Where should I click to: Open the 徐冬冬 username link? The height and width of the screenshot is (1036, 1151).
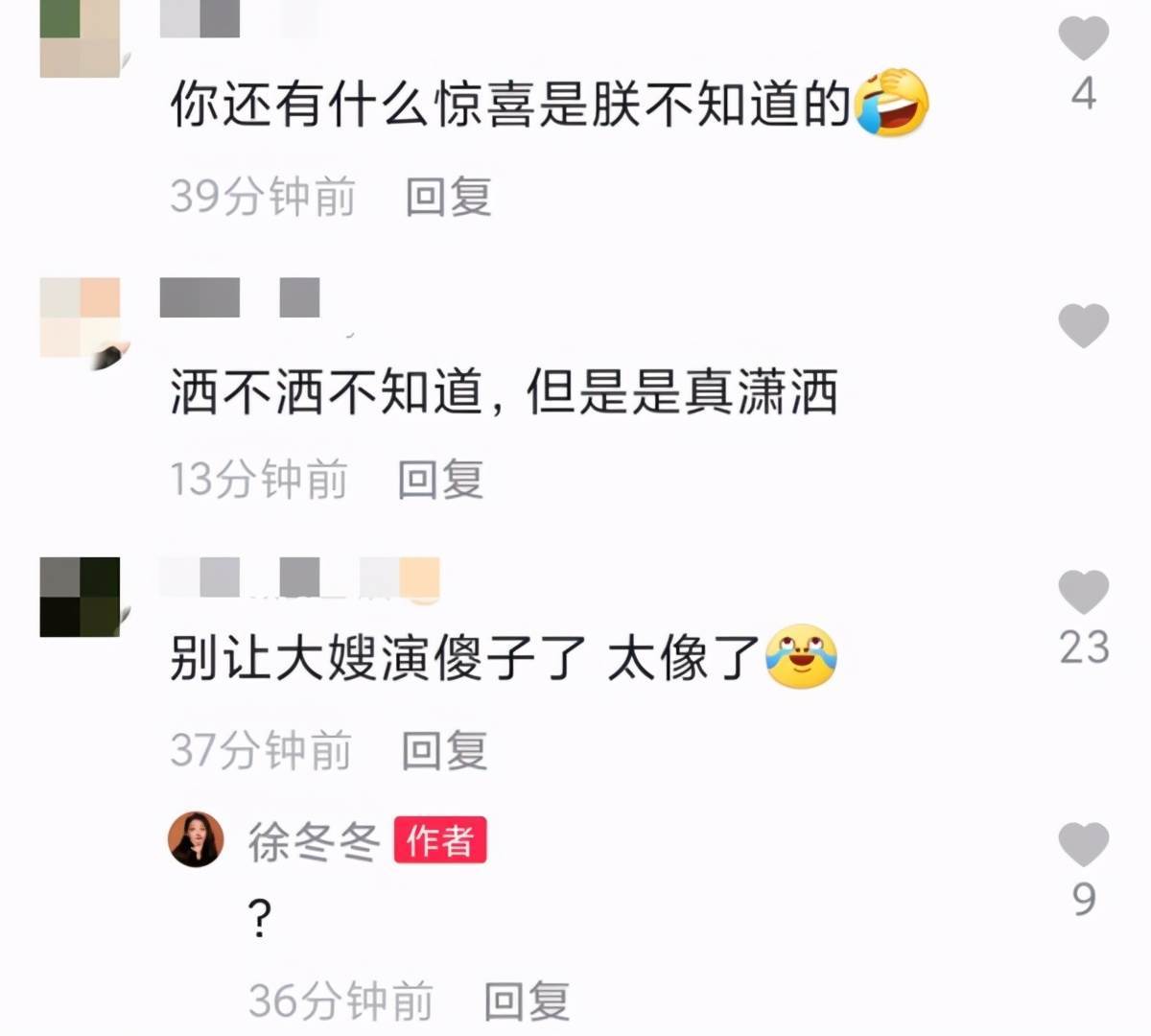(314, 841)
